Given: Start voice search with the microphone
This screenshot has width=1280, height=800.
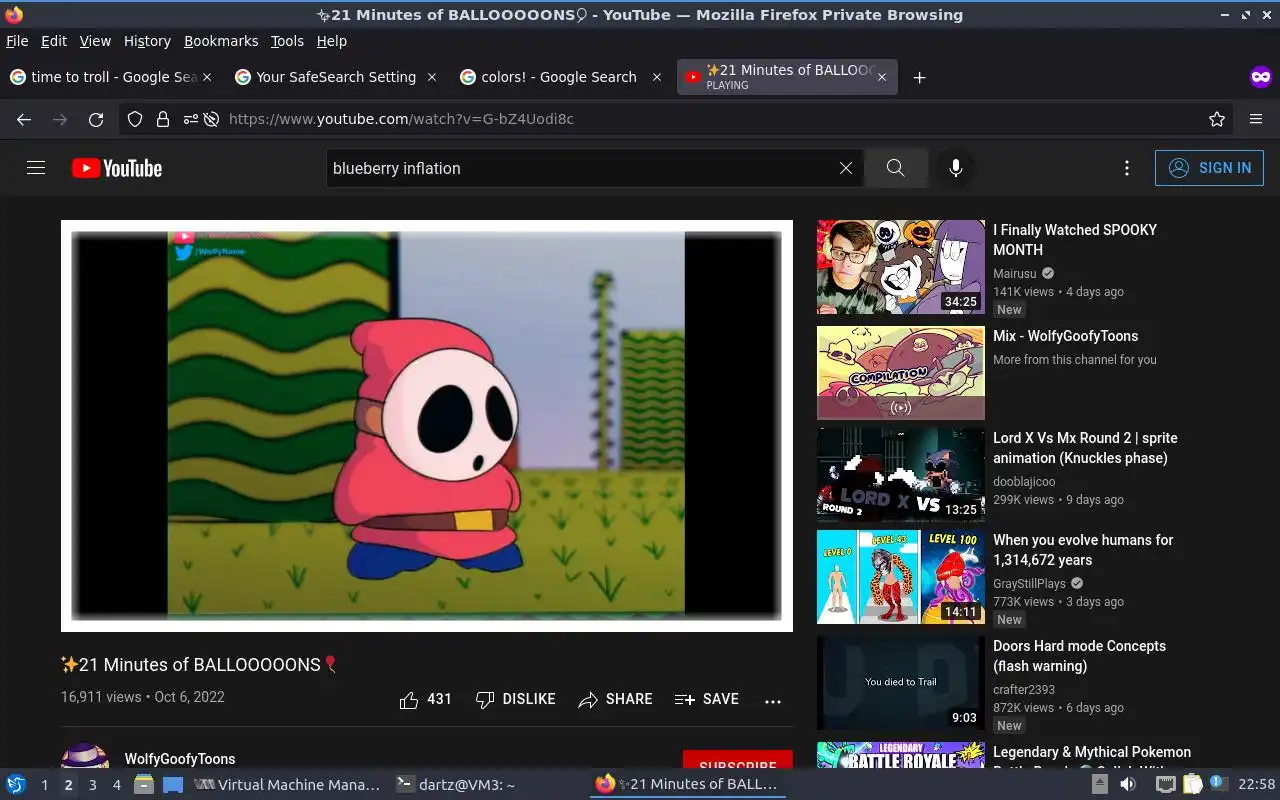Looking at the screenshot, I should pyautogui.click(x=956, y=168).
